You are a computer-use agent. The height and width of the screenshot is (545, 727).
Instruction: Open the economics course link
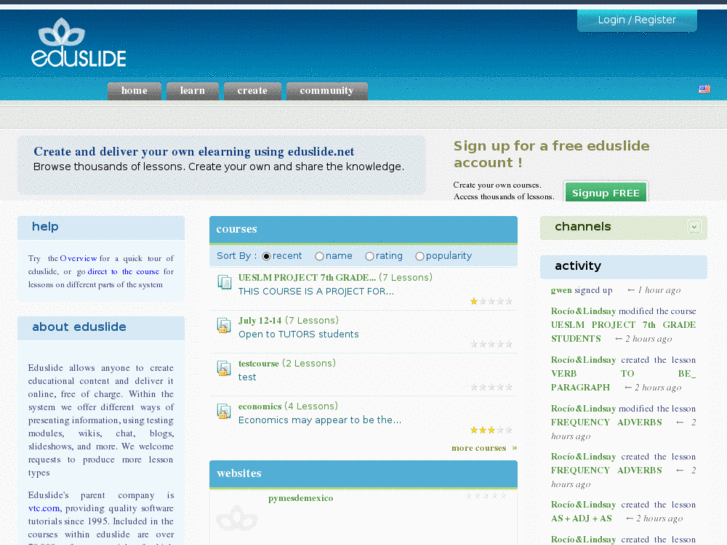260,406
